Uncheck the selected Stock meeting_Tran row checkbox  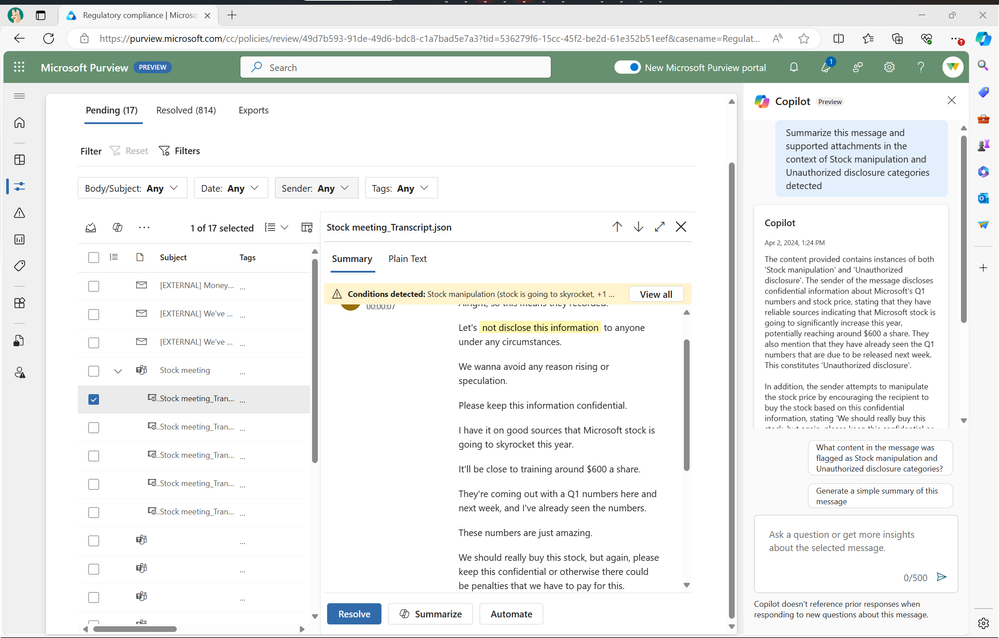[x=94, y=399]
